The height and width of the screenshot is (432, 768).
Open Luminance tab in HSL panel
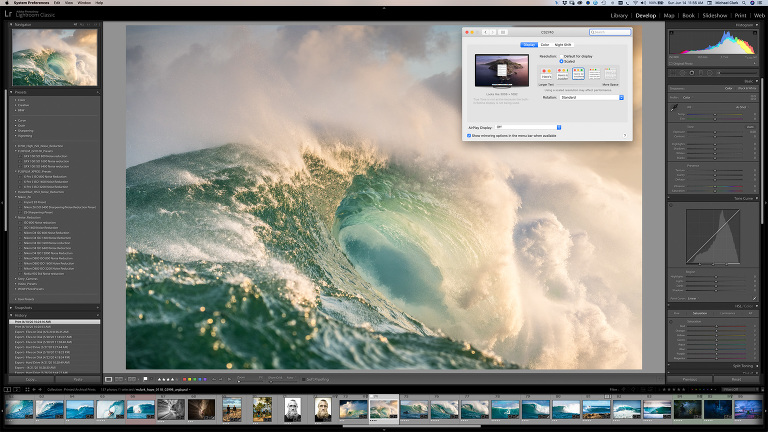pyautogui.click(x=727, y=313)
